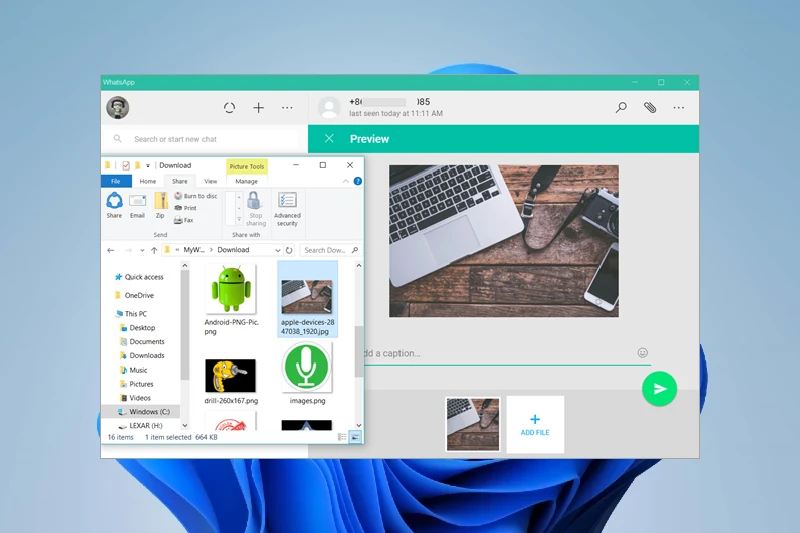Click the Picture Tools contextual tab
Viewport: 800px width, 533px height.
pyautogui.click(x=247, y=166)
